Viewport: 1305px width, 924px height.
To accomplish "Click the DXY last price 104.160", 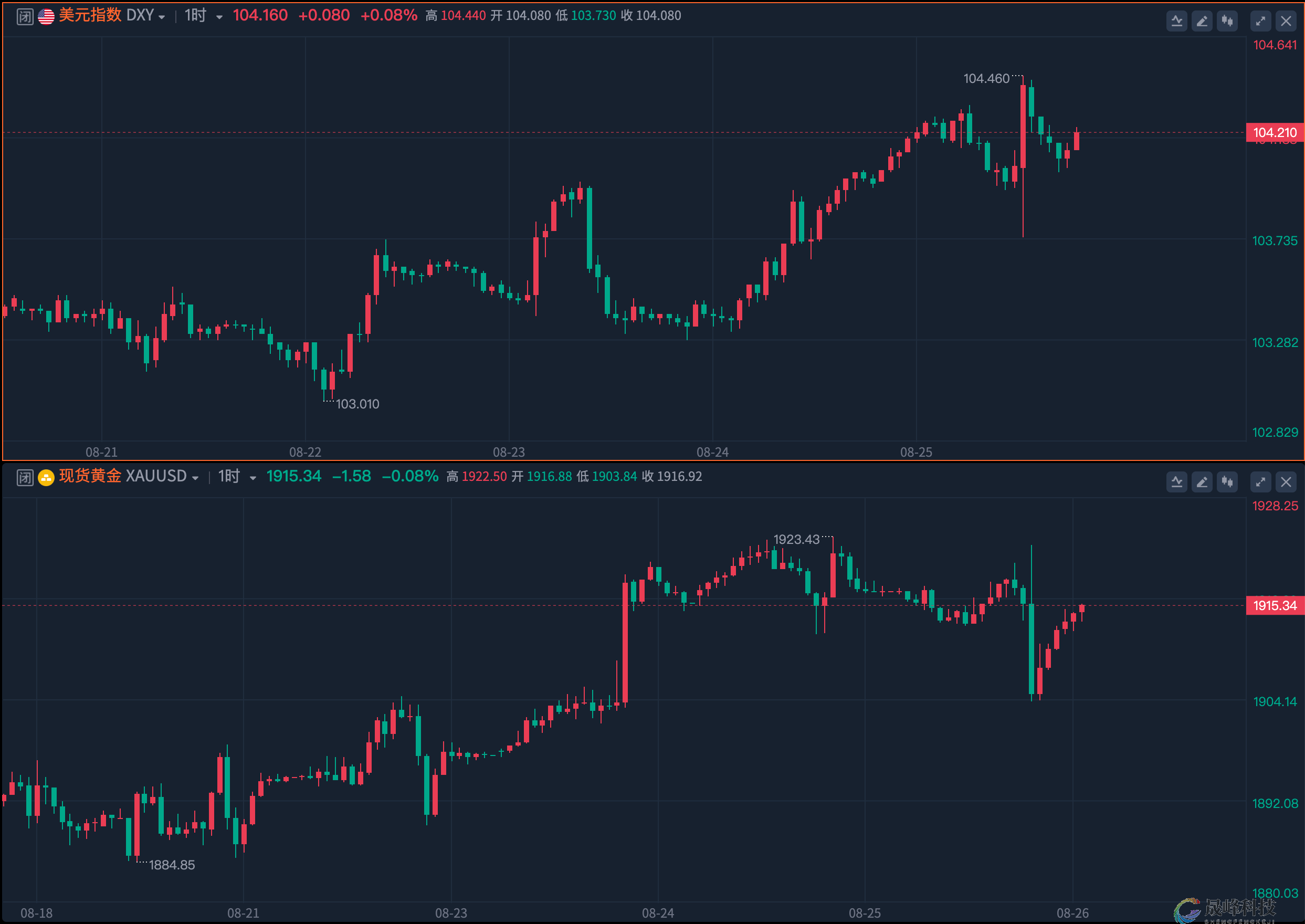I will pyautogui.click(x=260, y=15).
